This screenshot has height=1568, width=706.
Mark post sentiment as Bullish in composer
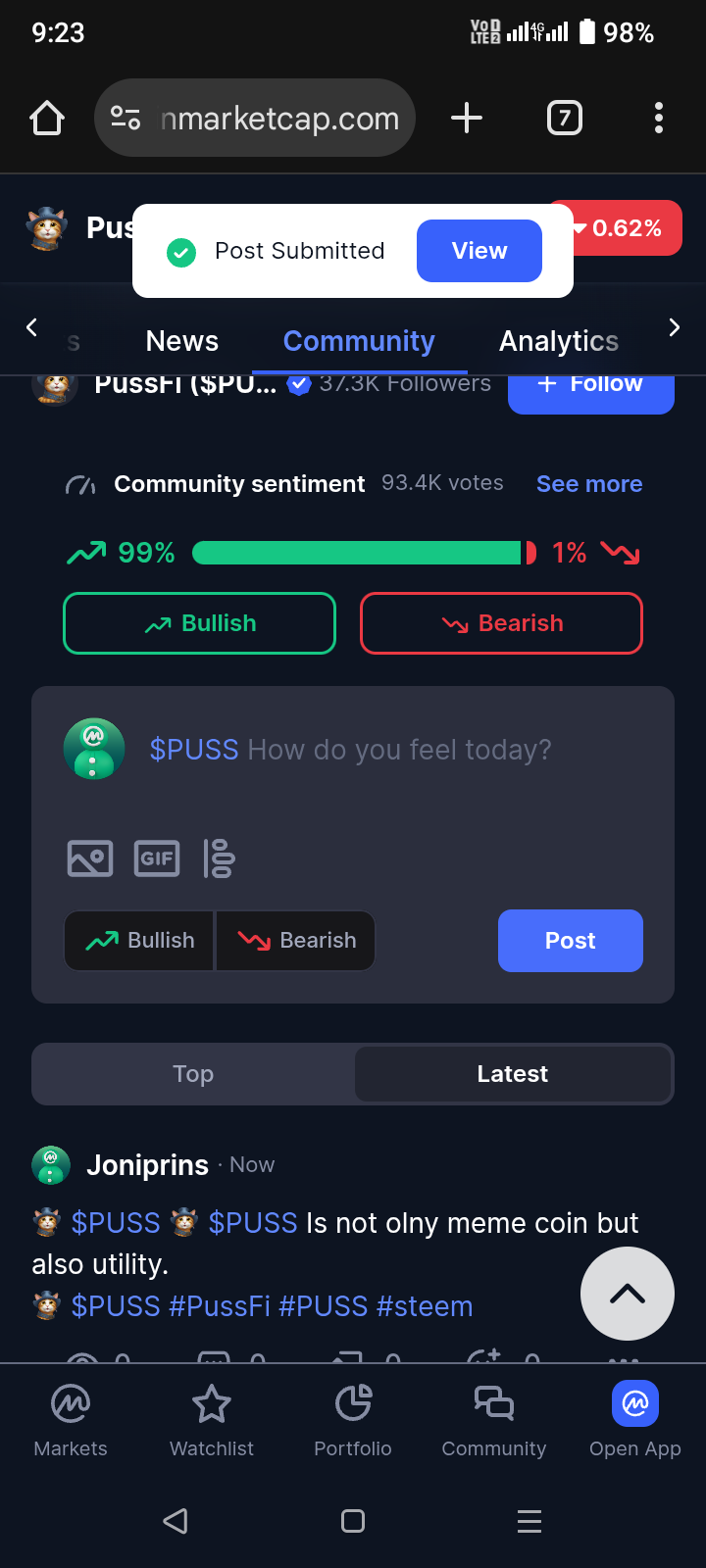point(139,941)
